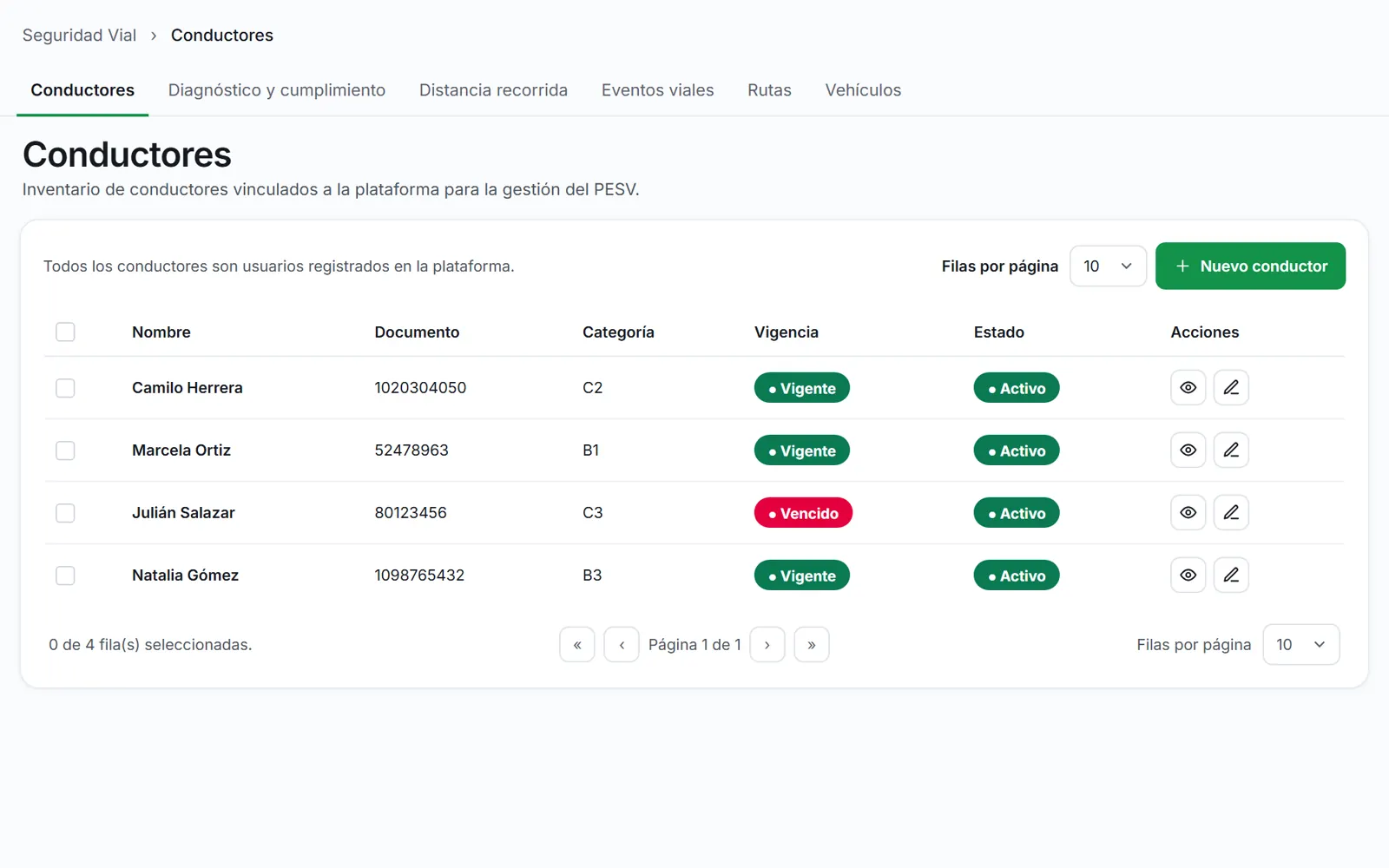This screenshot has height=868, width=1389.
Task: Go to the Eventos viales tab
Action: click(657, 90)
